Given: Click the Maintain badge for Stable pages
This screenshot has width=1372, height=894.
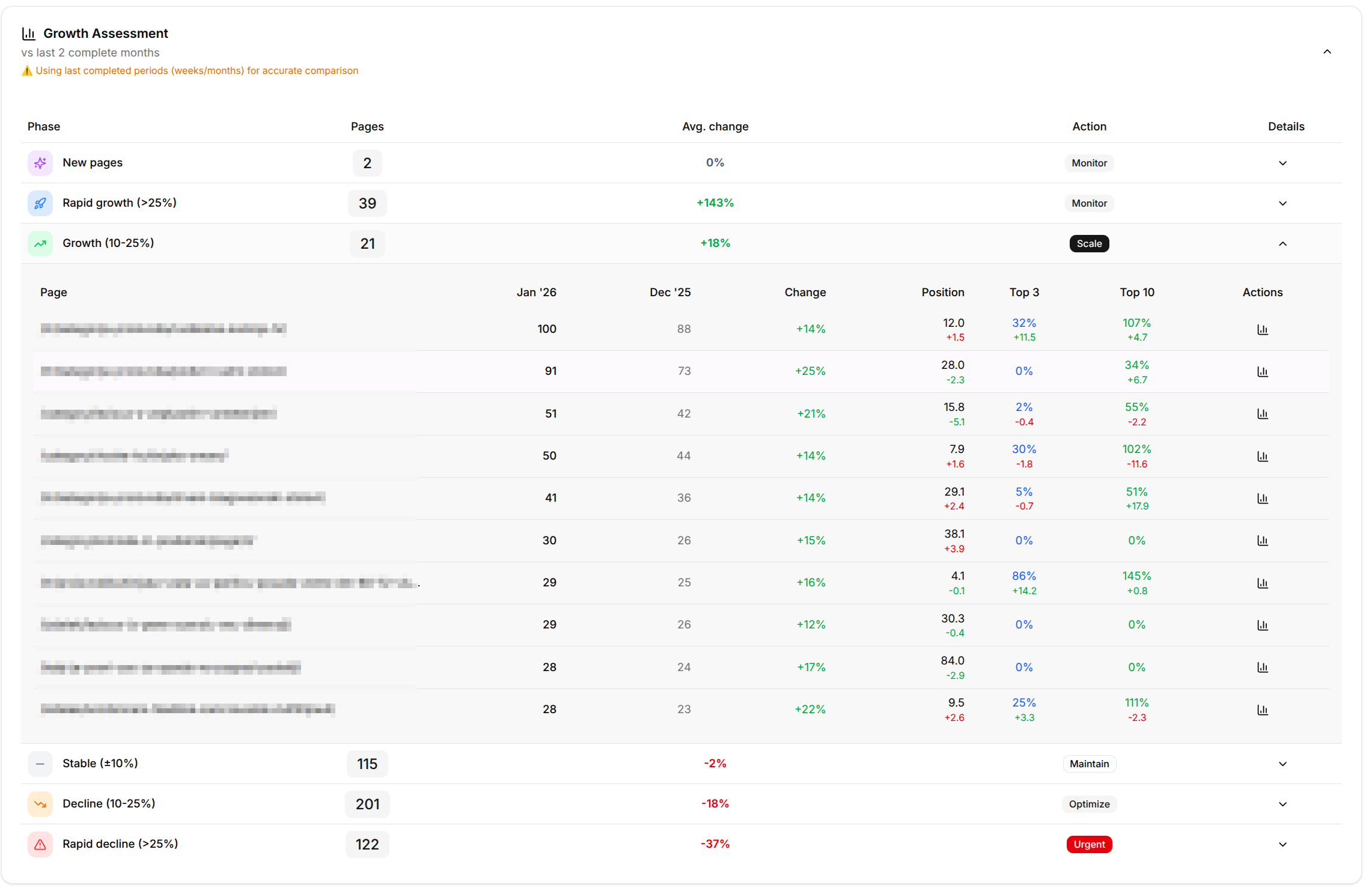Looking at the screenshot, I should coord(1089,764).
